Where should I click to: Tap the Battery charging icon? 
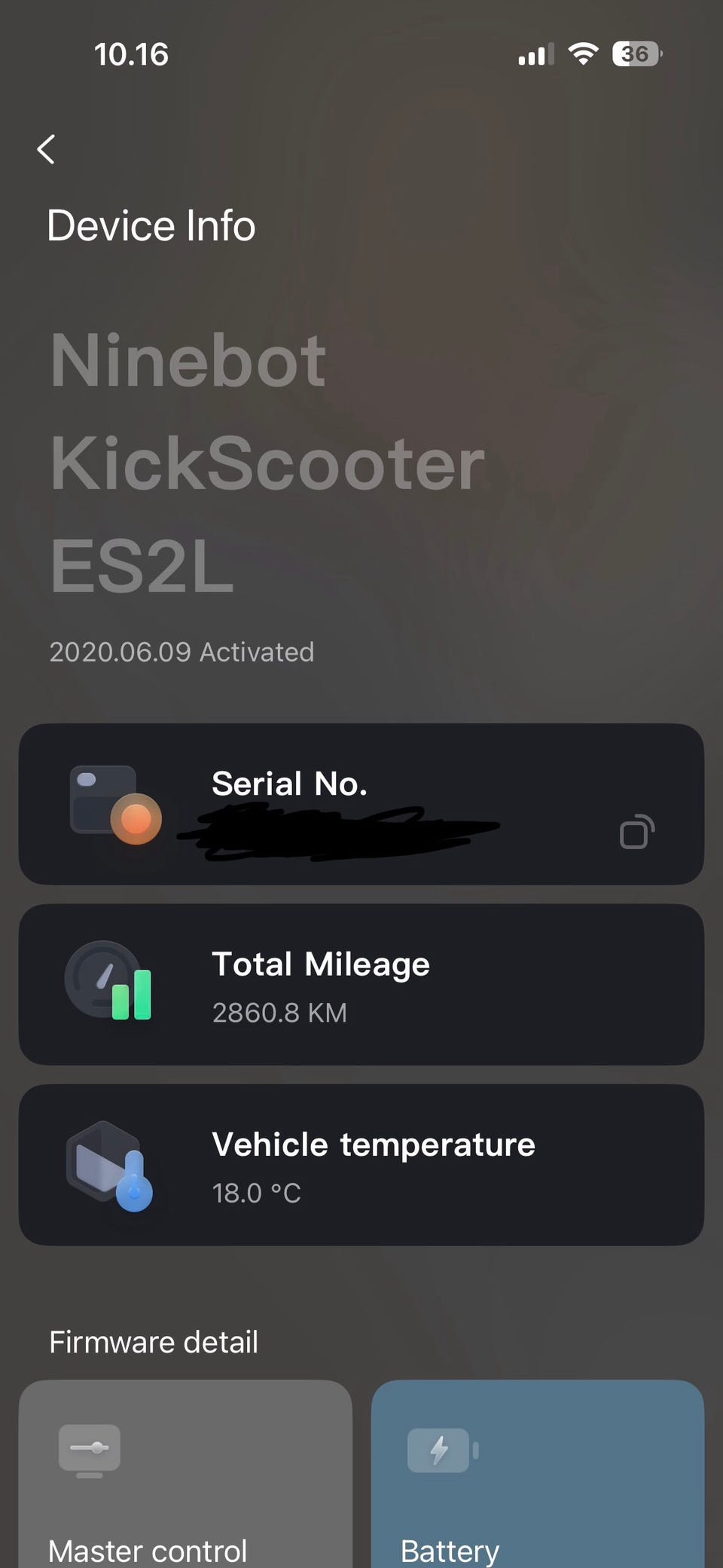pos(442,1450)
